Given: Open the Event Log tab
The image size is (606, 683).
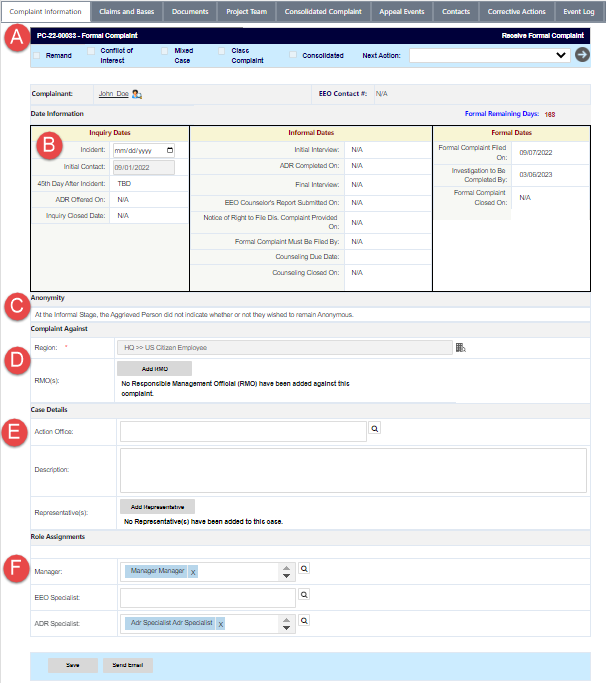Looking at the screenshot, I should click(x=579, y=12).
